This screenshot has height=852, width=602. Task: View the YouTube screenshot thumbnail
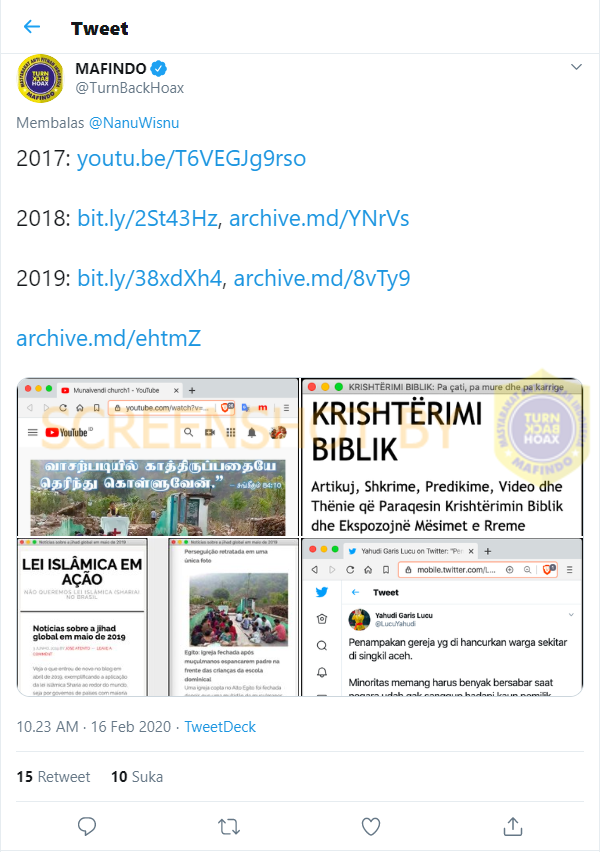click(158, 458)
